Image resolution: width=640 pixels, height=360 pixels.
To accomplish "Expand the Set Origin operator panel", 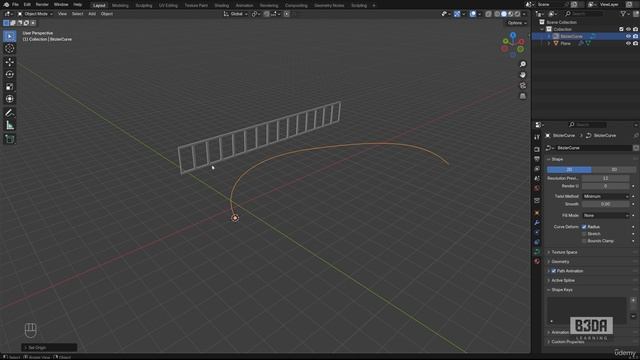I will pos(49,347).
